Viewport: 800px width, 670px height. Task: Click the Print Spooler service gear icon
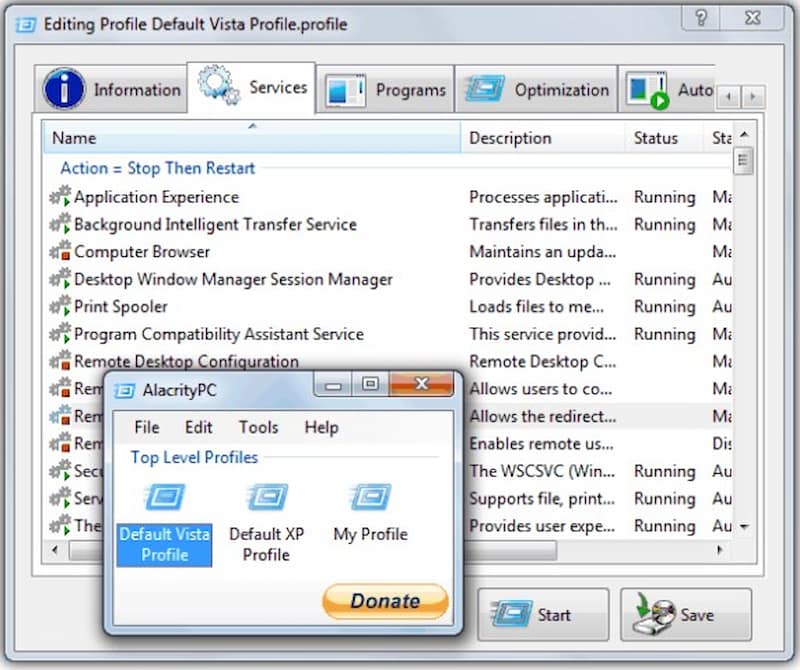[x=61, y=307]
